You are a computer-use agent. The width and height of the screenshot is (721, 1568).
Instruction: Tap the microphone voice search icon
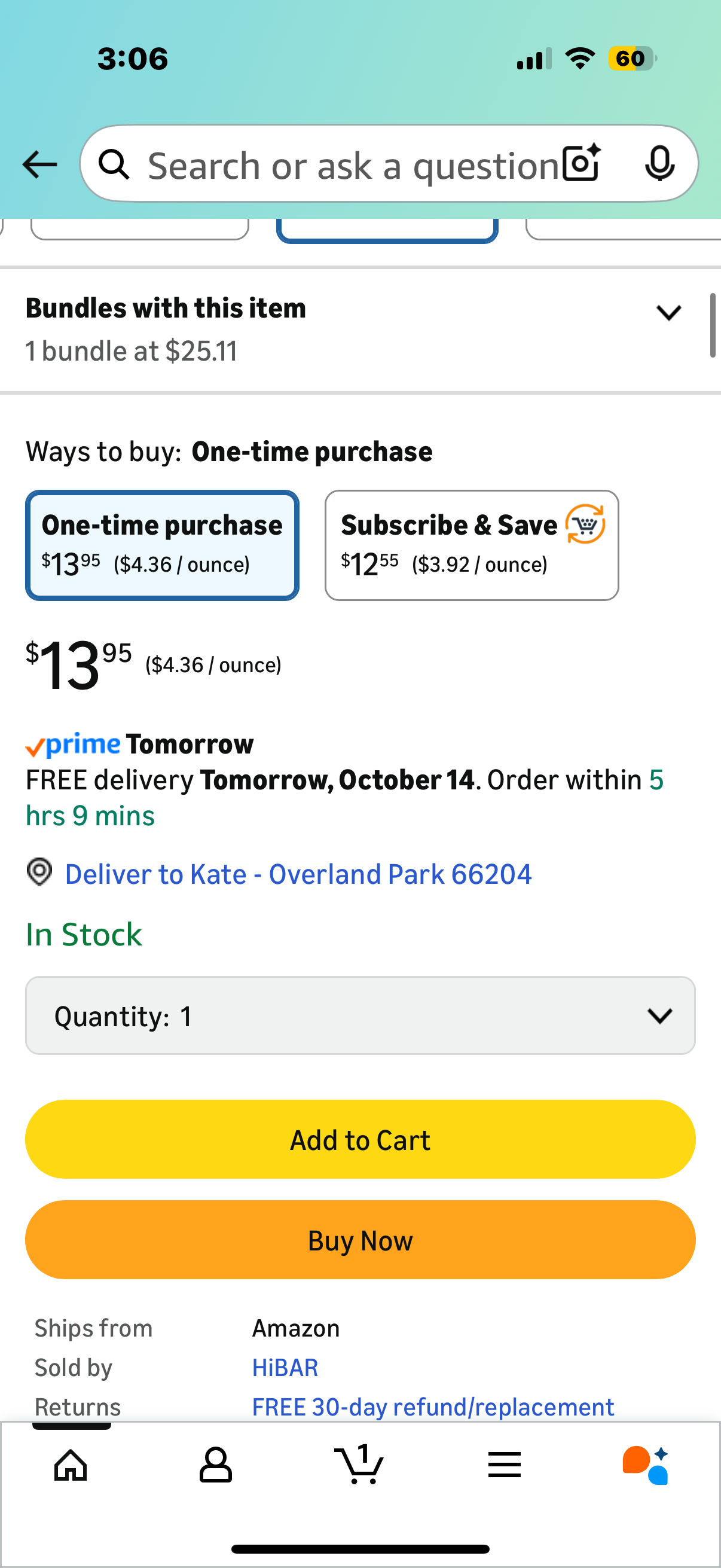point(659,164)
